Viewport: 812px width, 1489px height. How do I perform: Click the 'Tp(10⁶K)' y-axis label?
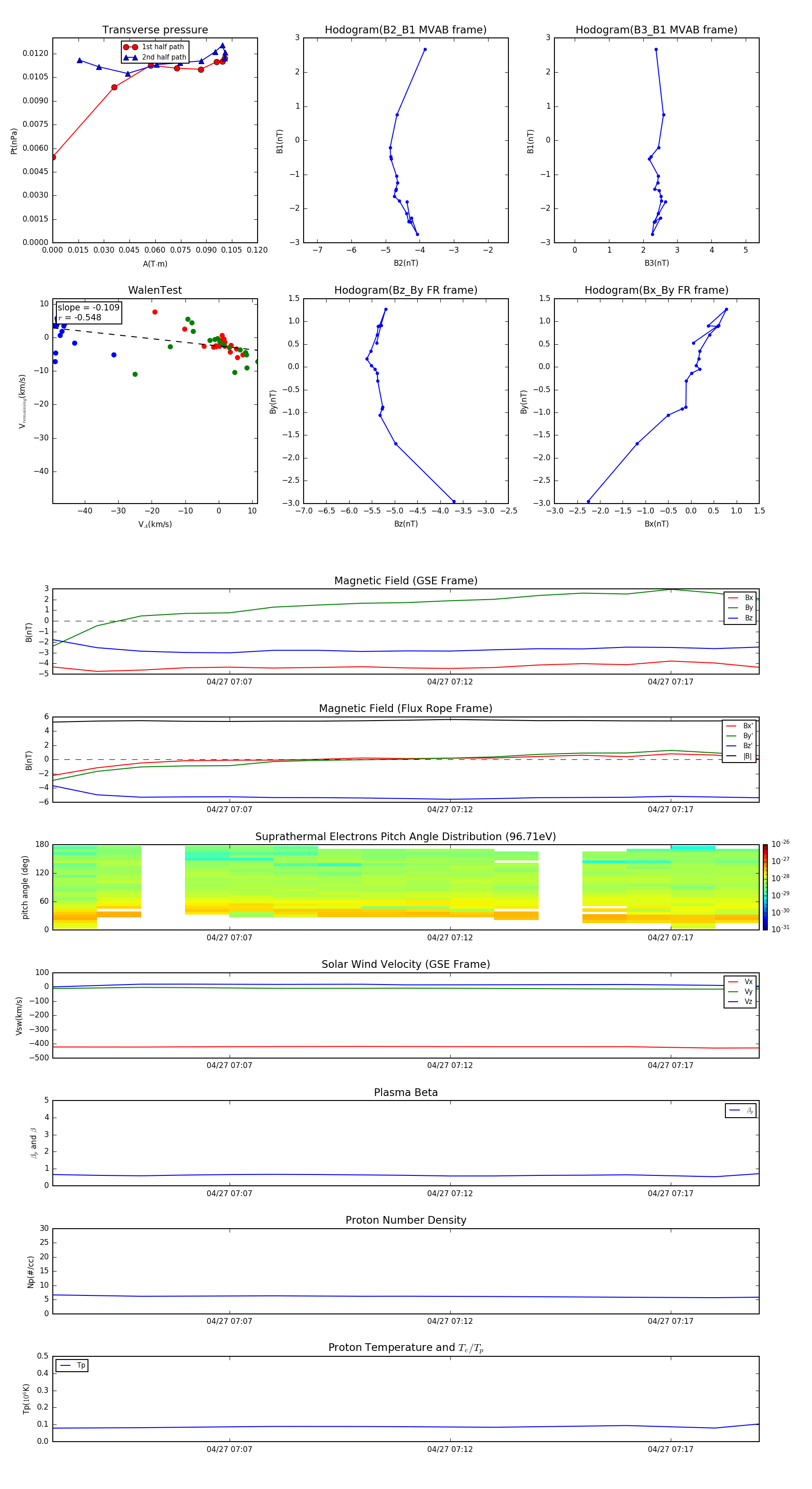point(26,1399)
